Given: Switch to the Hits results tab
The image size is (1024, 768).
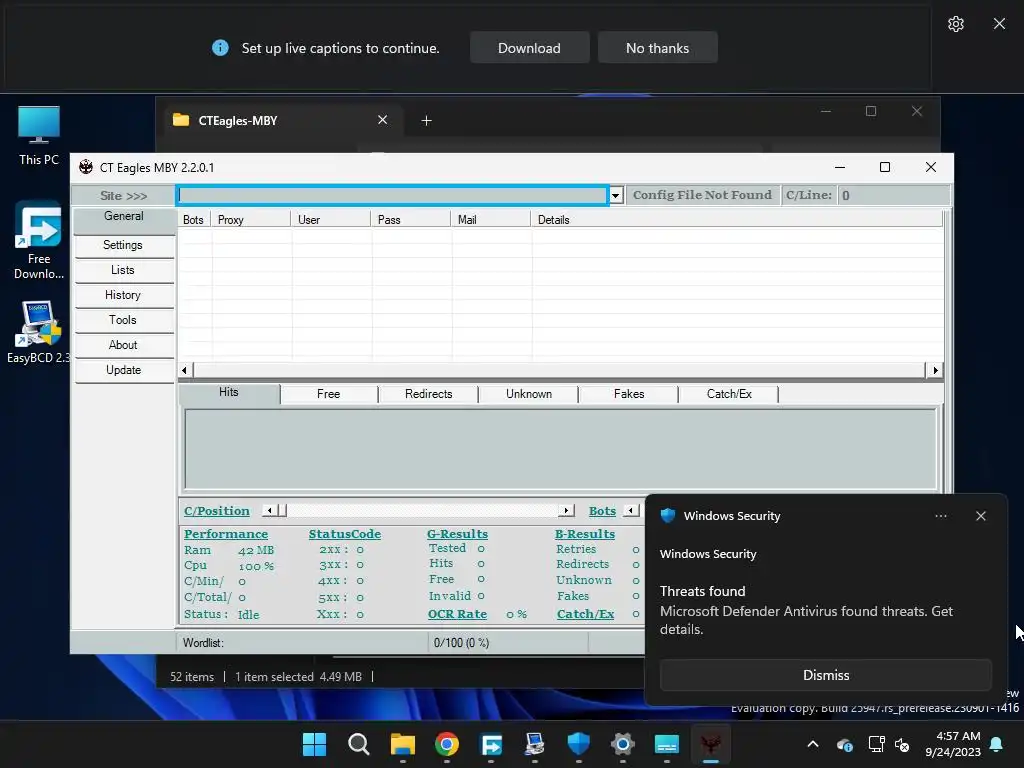Looking at the screenshot, I should (229, 392).
